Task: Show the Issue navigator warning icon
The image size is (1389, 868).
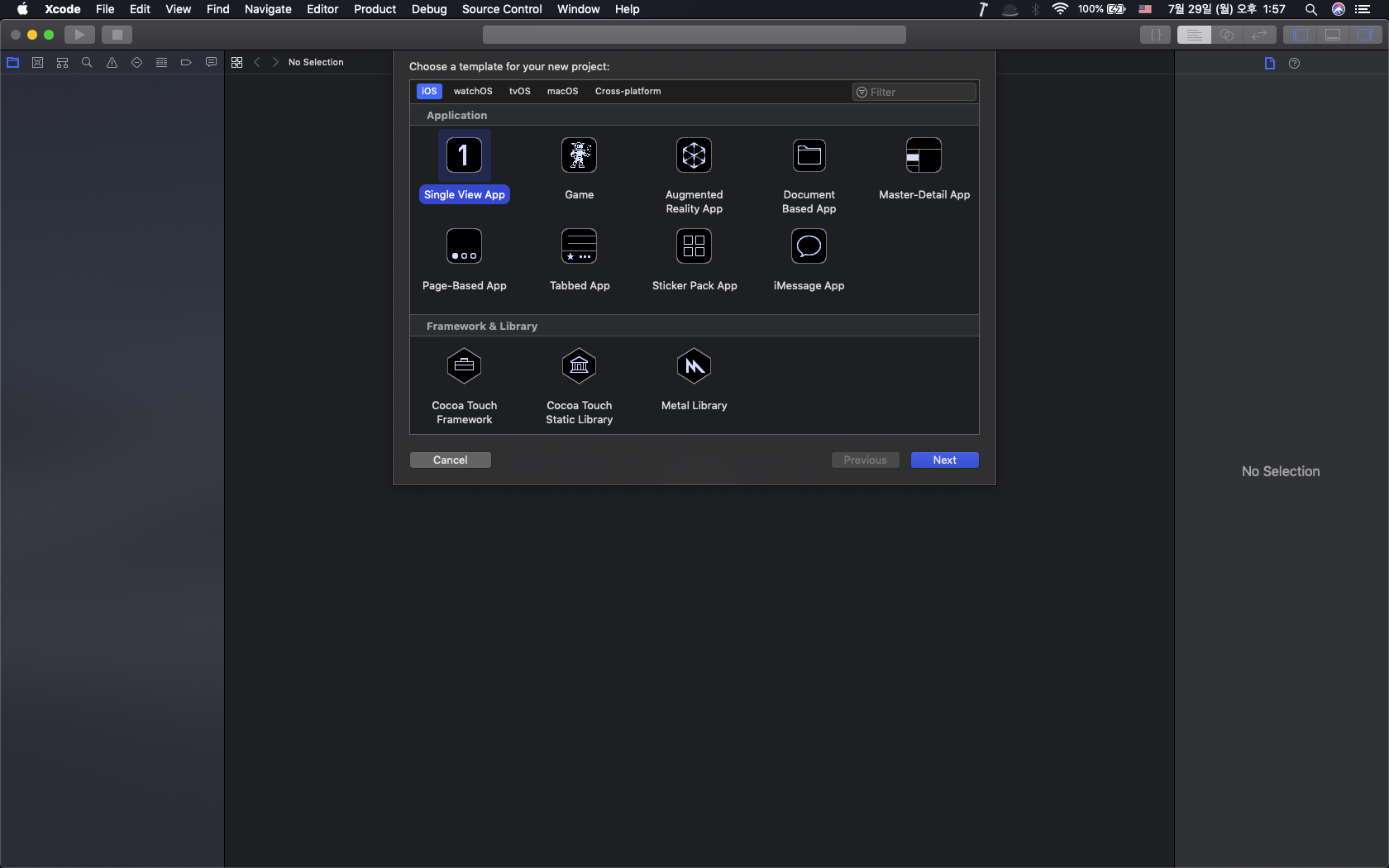Action: [112, 63]
